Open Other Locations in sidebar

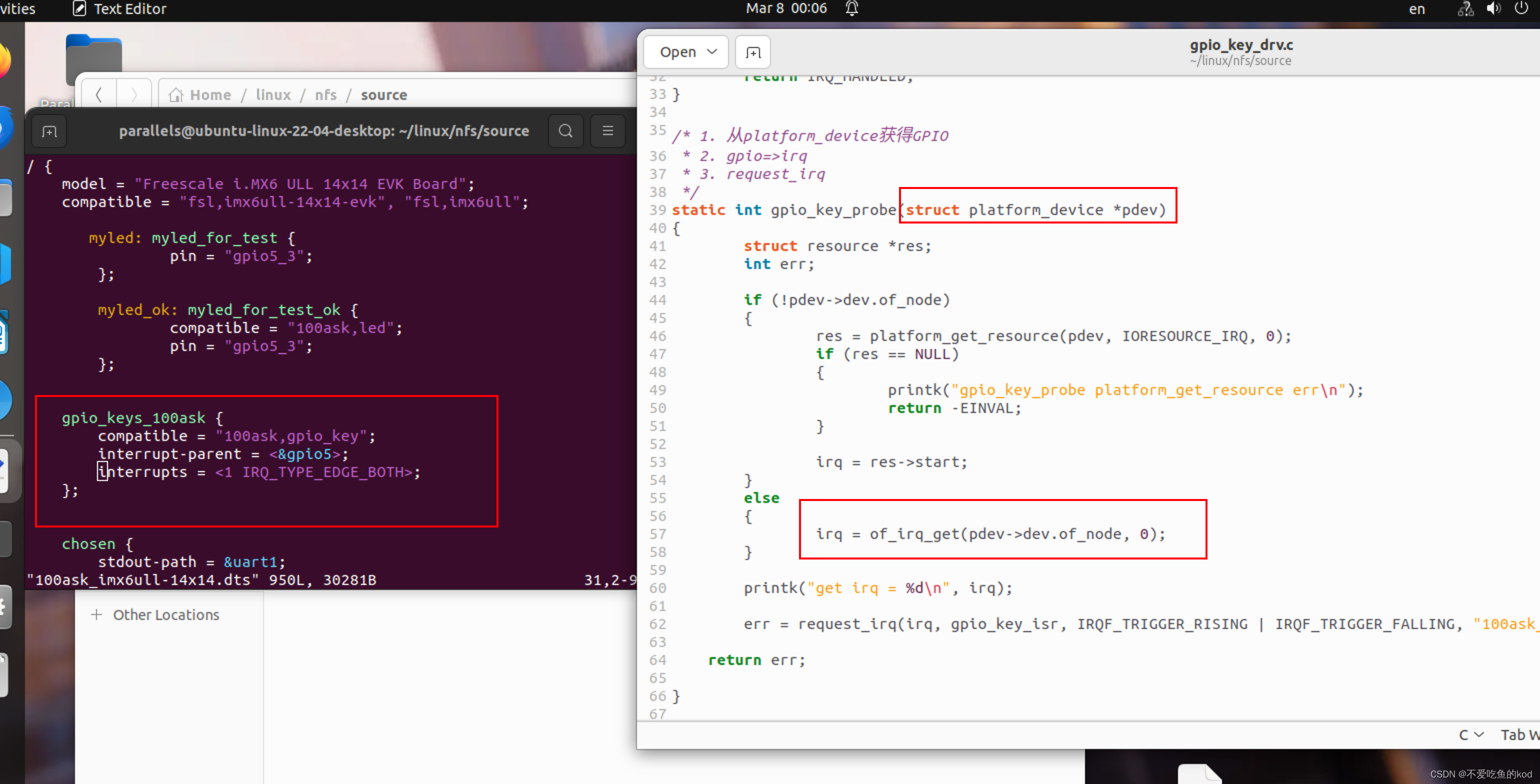pos(165,615)
